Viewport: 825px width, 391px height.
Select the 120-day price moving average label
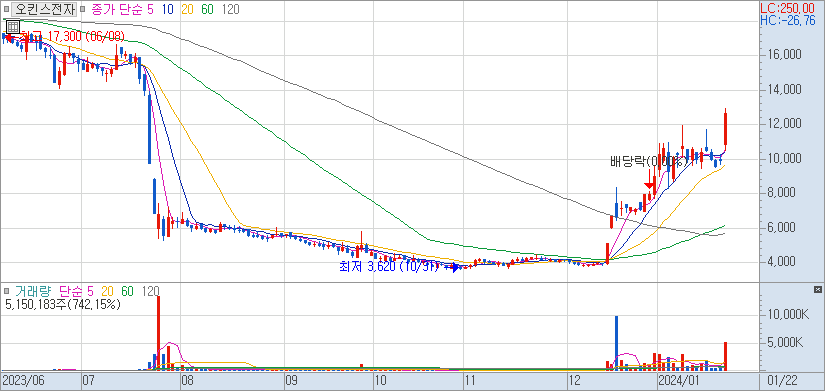(x=230, y=9)
